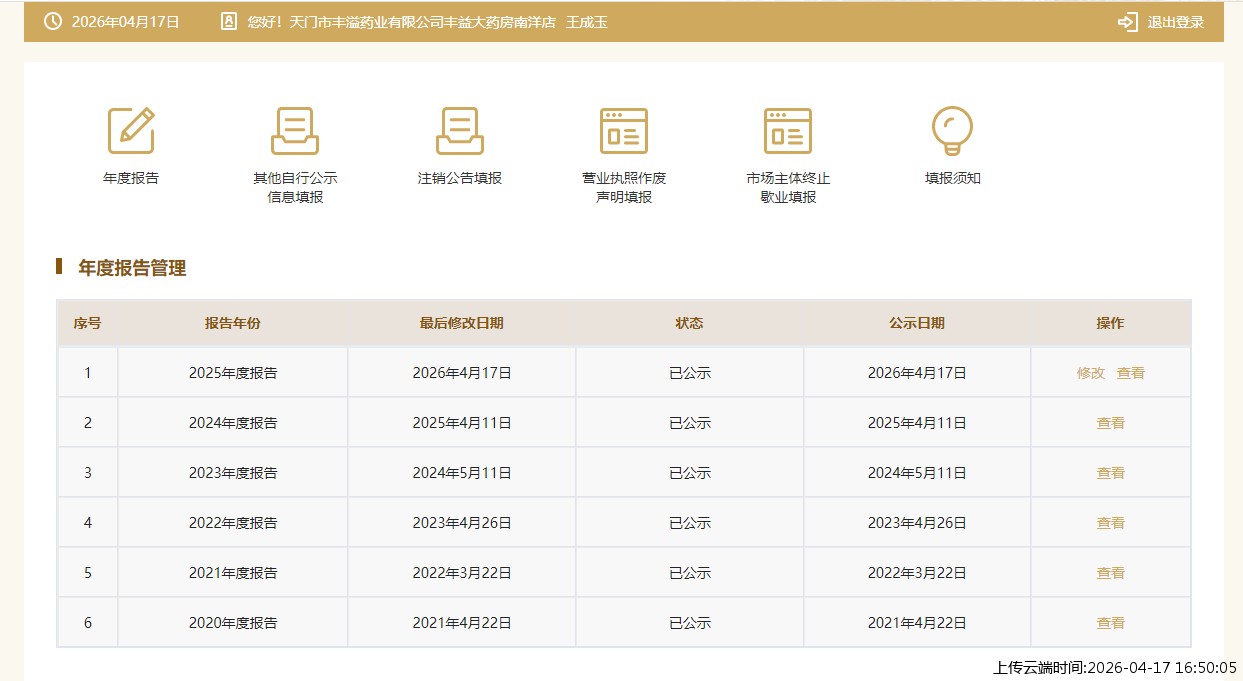Click the 填报须知 lightbulb icon
This screenshot has width=1243, height=681.
[x=952, y=131]
